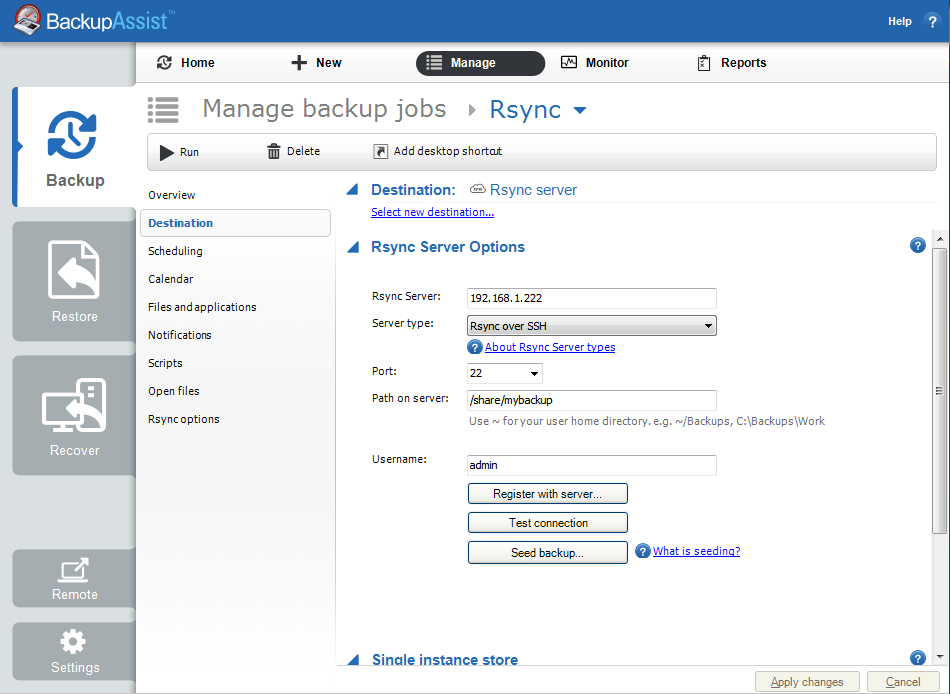This screenshot has height=694, width=950.
Task: Click help icon for Single instance store
Action: coord(917,658)
